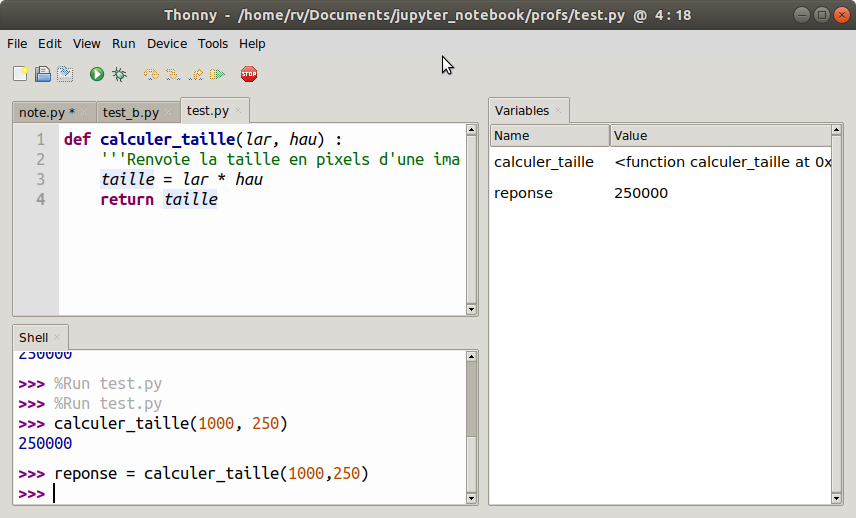This screenshot has width=856, height=518.
Task: Open the View menu
Action: [87, 44]
